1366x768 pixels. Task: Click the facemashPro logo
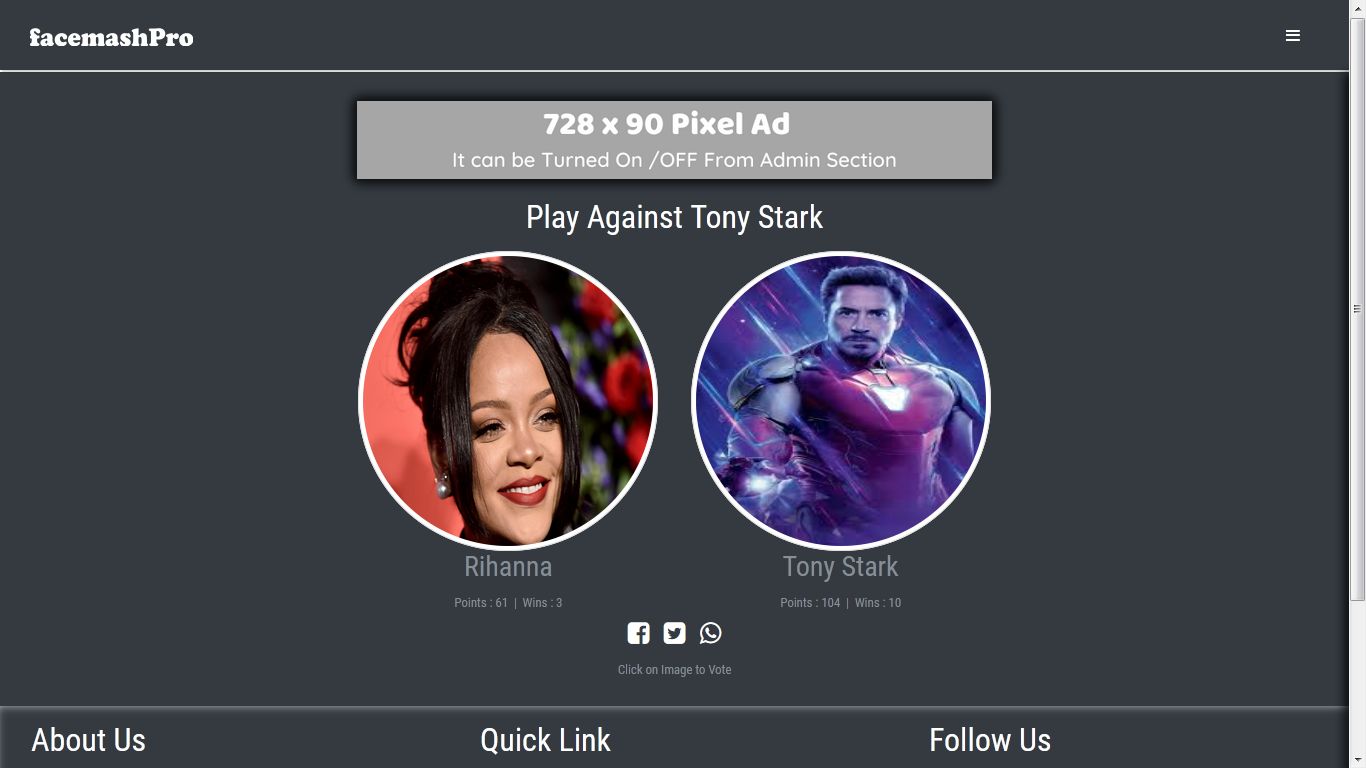(x=111, y=37)
